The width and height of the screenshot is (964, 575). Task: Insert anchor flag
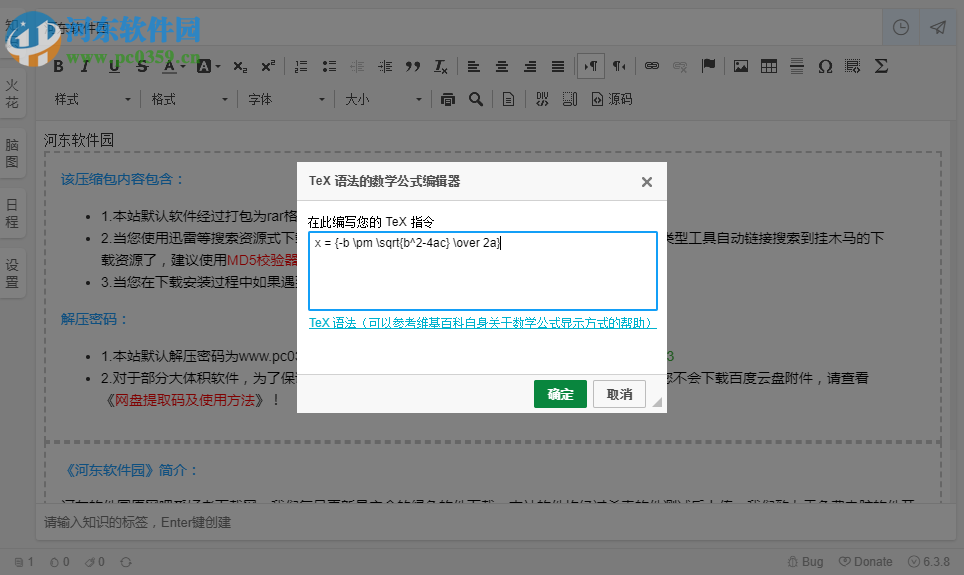(708, 66)
